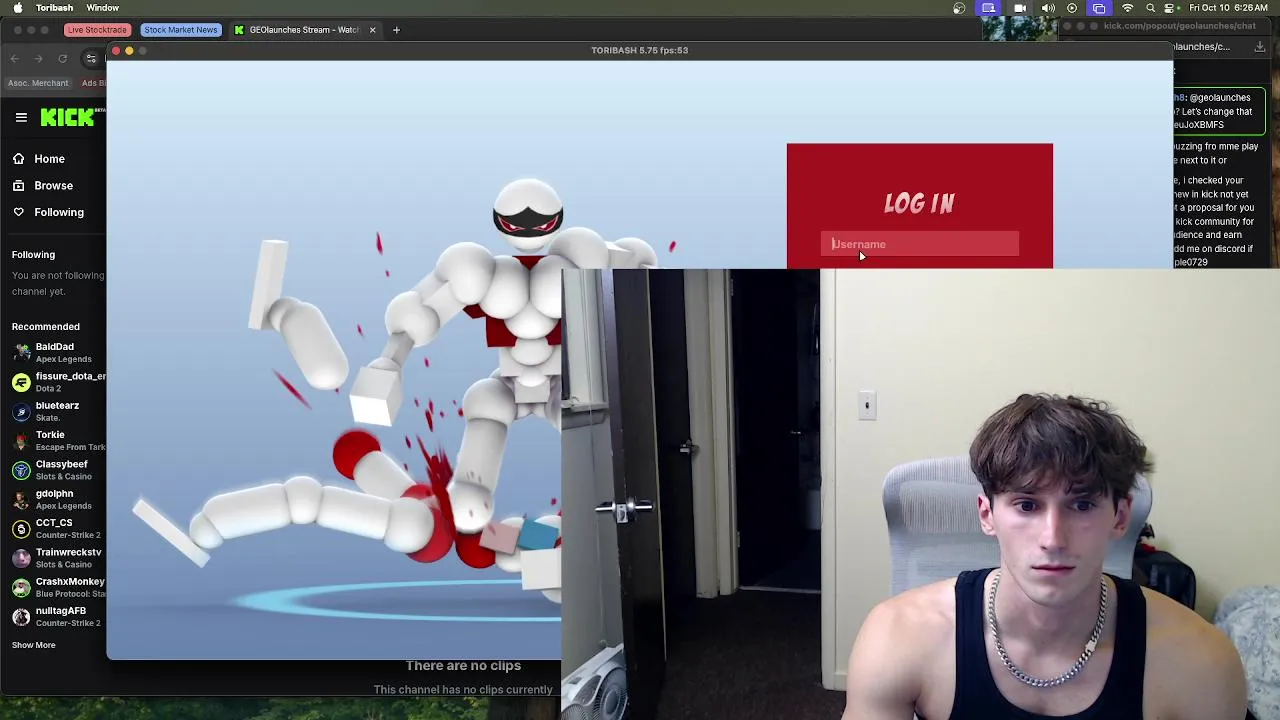Image resolution: width=1280 pixels, height=720 pixels.
Task: Click the Username field in Toribash login
Action: pyautogui.click(x=920, y=244)
